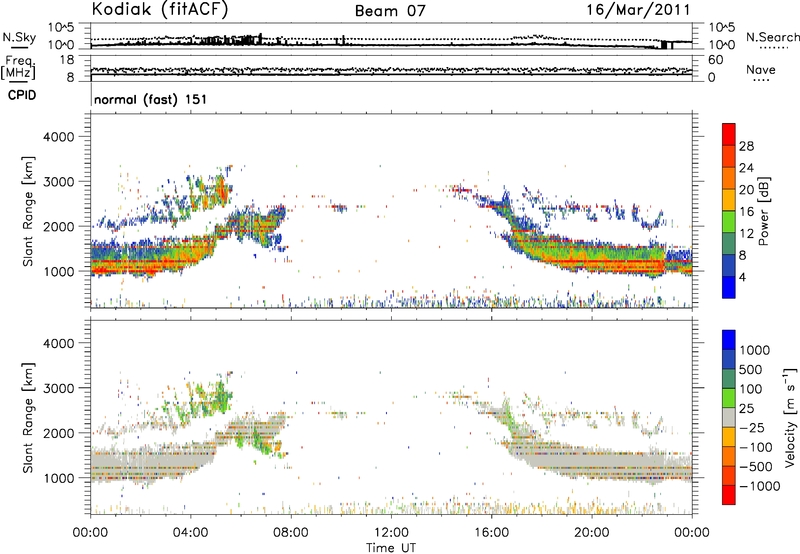800x554 pixels.
Task: Select '3000' tick in the power panel
Action: tap(59, 182)
